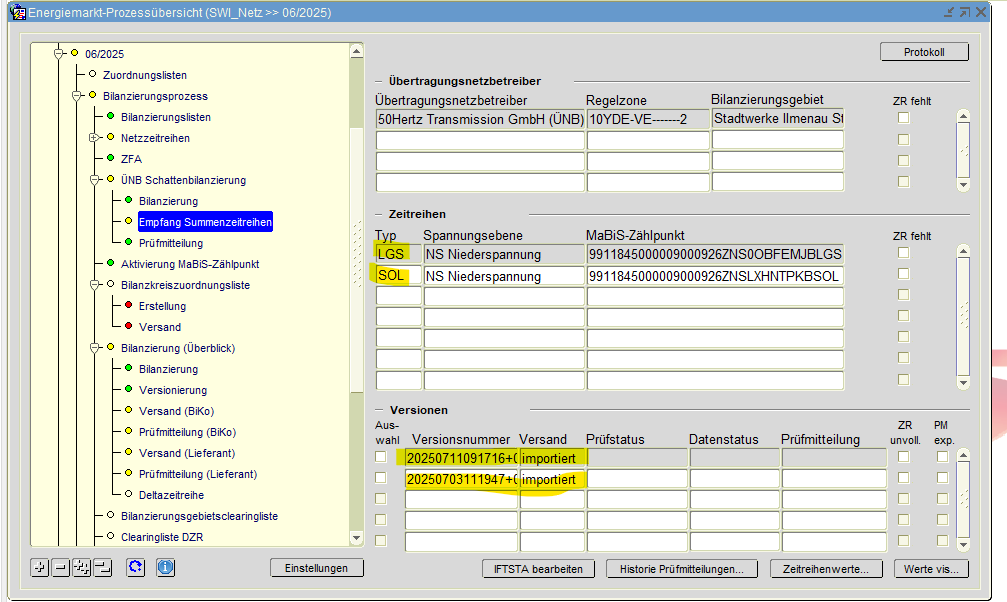The width and height of the screenshot is (1007, 602).
Task: Collapse the Bilanzierungsprozess tree node
Action: [x=76, y=96]
